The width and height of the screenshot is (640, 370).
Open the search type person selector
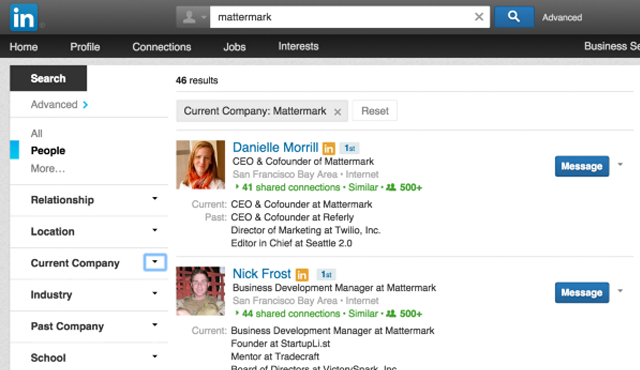click(x=193, y=17)
